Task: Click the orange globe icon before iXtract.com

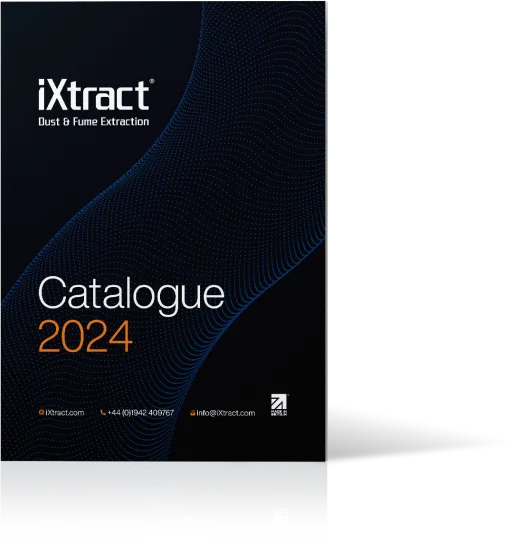Action: 41,412
